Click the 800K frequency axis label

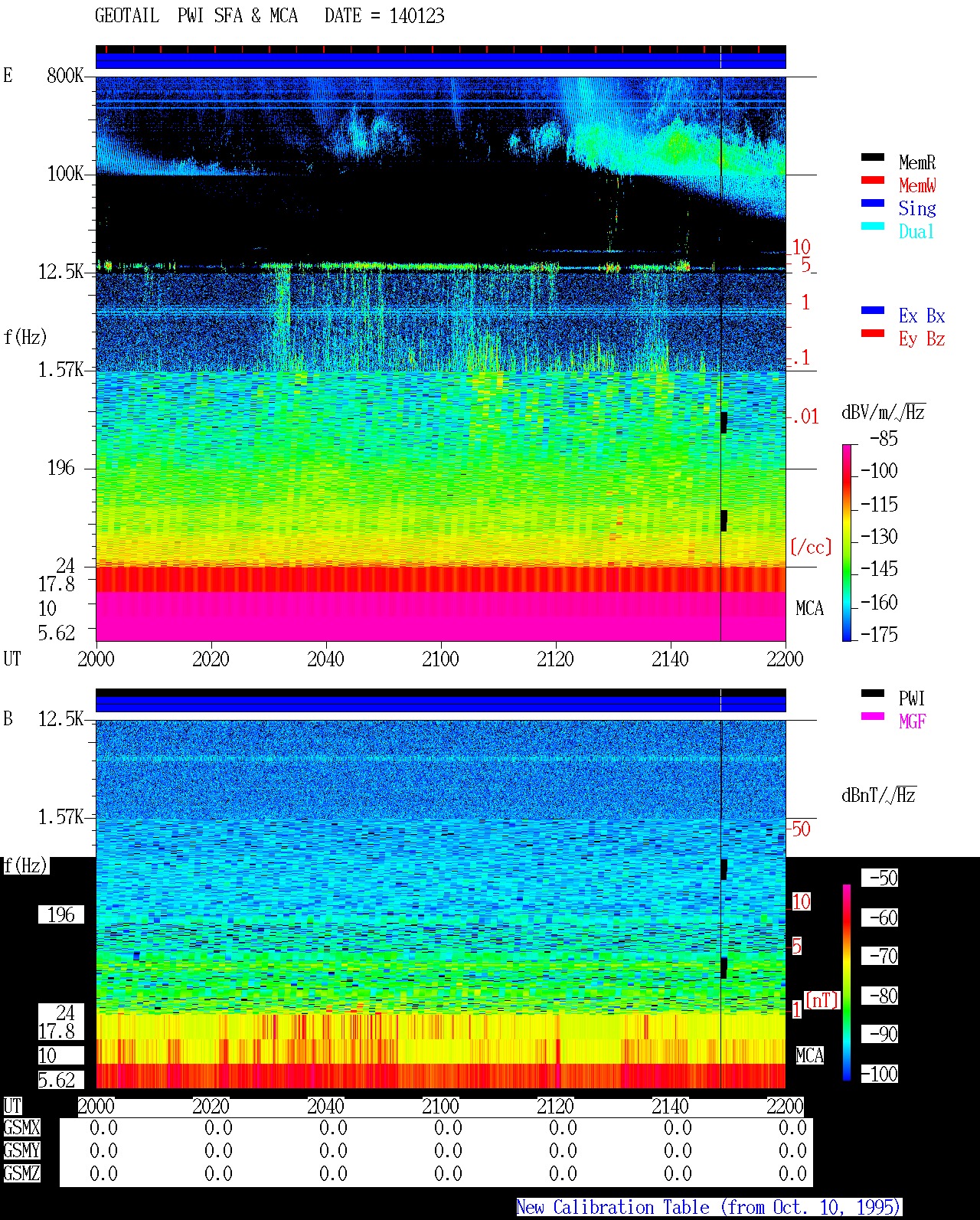(x=65, y=75)
